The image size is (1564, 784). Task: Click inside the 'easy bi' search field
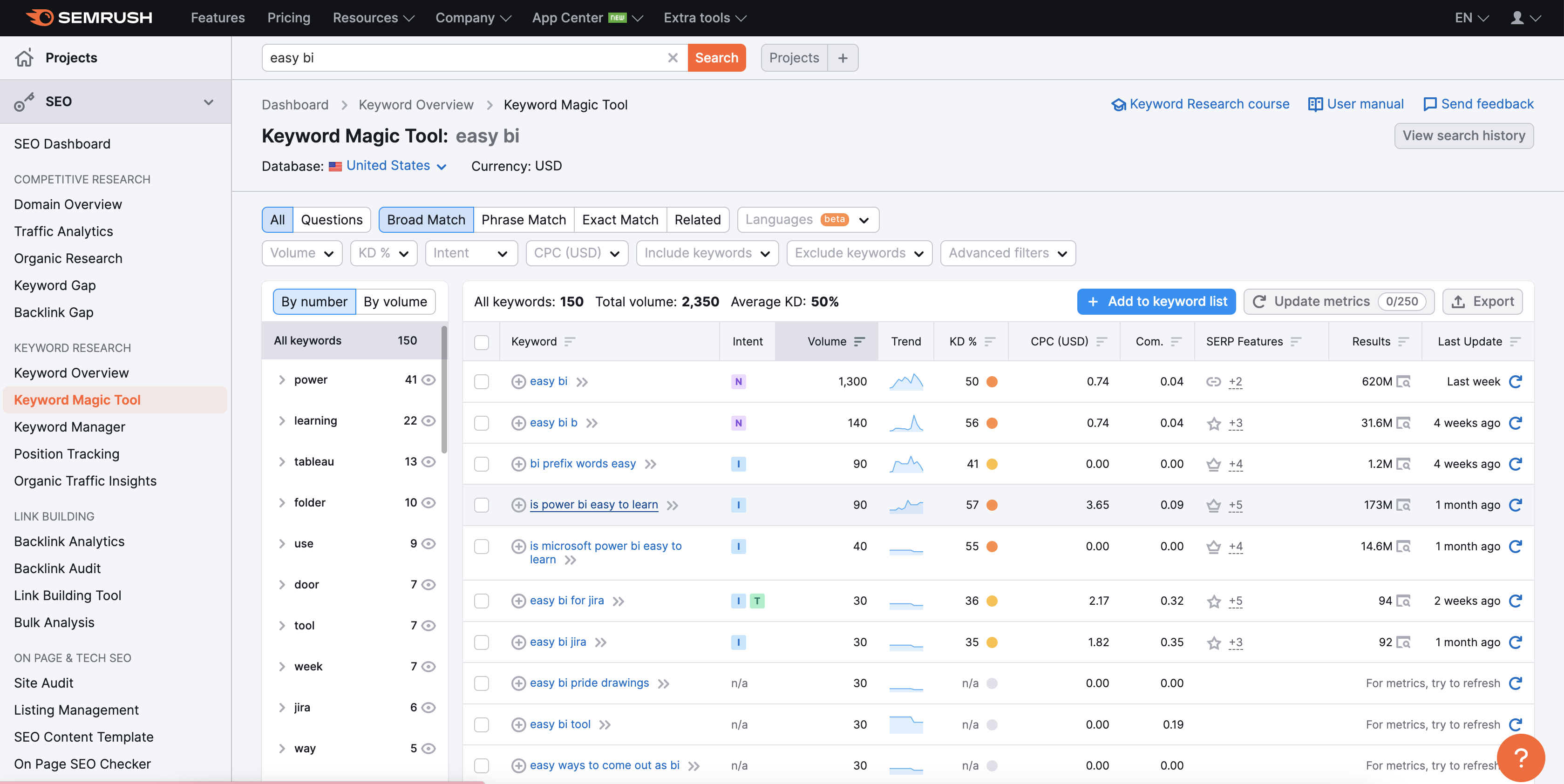coord(425,58)
